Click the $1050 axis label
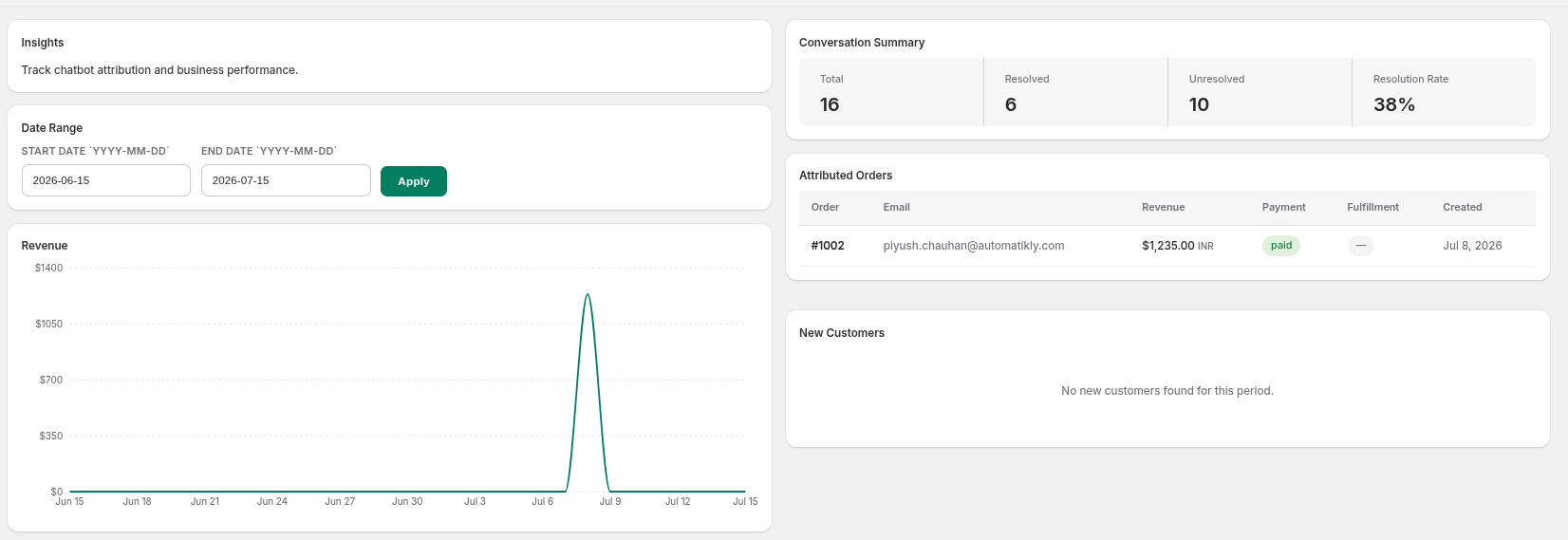Viewport: 1568px width, 540px height. coord(48,324)
